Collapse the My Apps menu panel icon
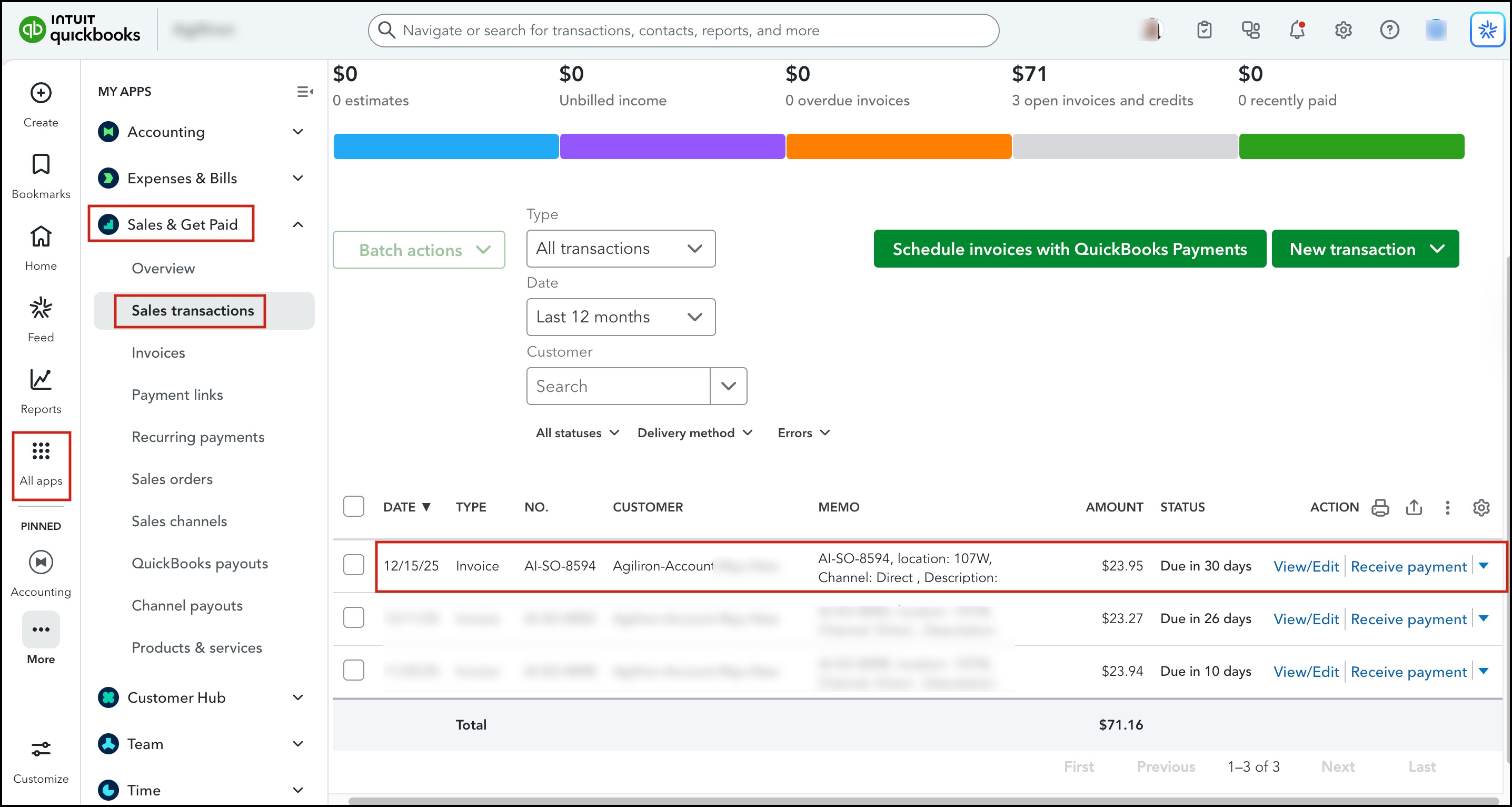Viewport: 1512px width, 807px height. click(x=305, y=92)
